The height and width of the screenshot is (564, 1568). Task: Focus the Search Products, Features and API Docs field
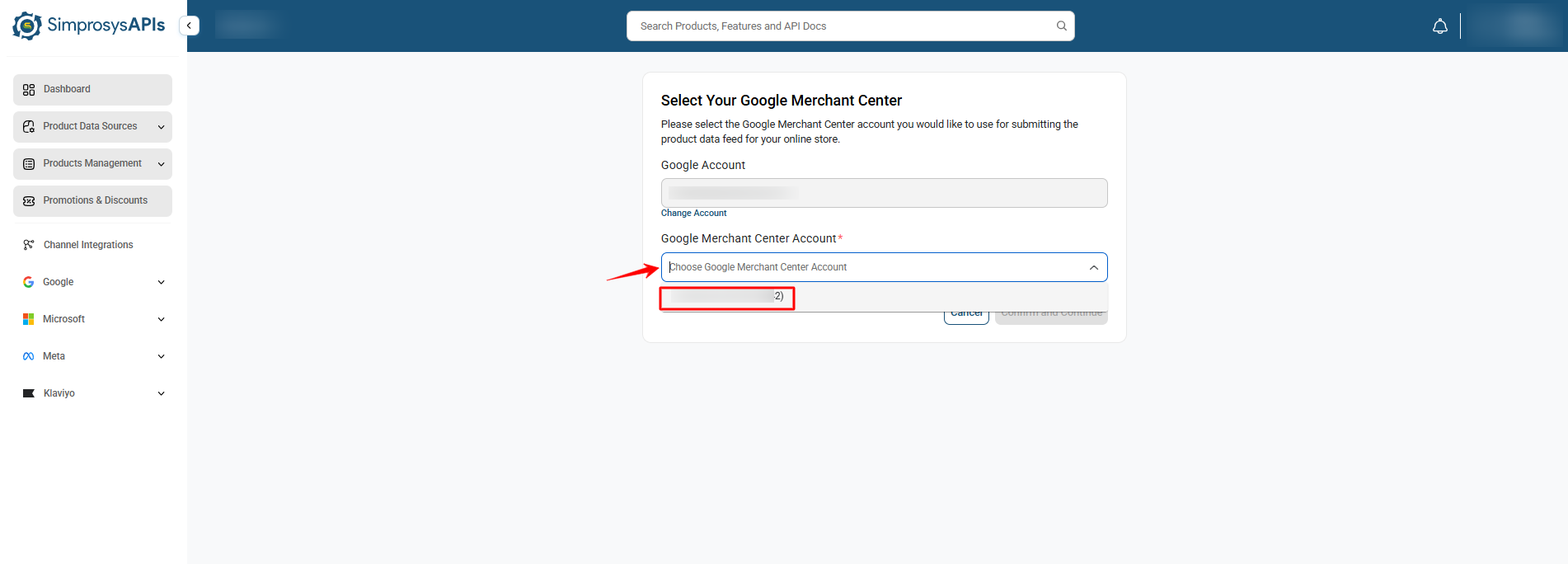point(850,26)
